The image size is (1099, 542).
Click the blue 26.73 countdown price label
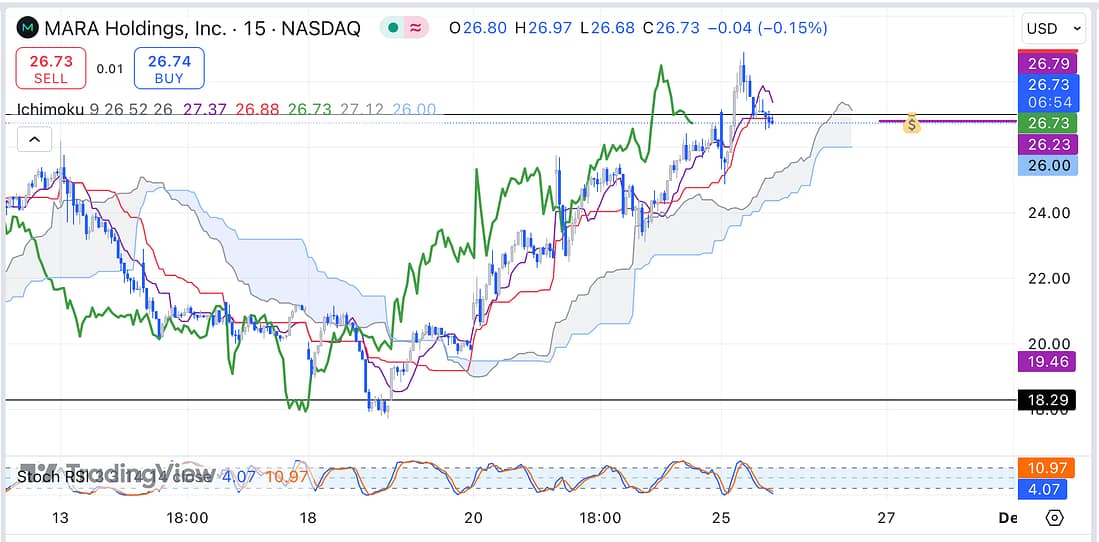click(x=1048, y=93)
